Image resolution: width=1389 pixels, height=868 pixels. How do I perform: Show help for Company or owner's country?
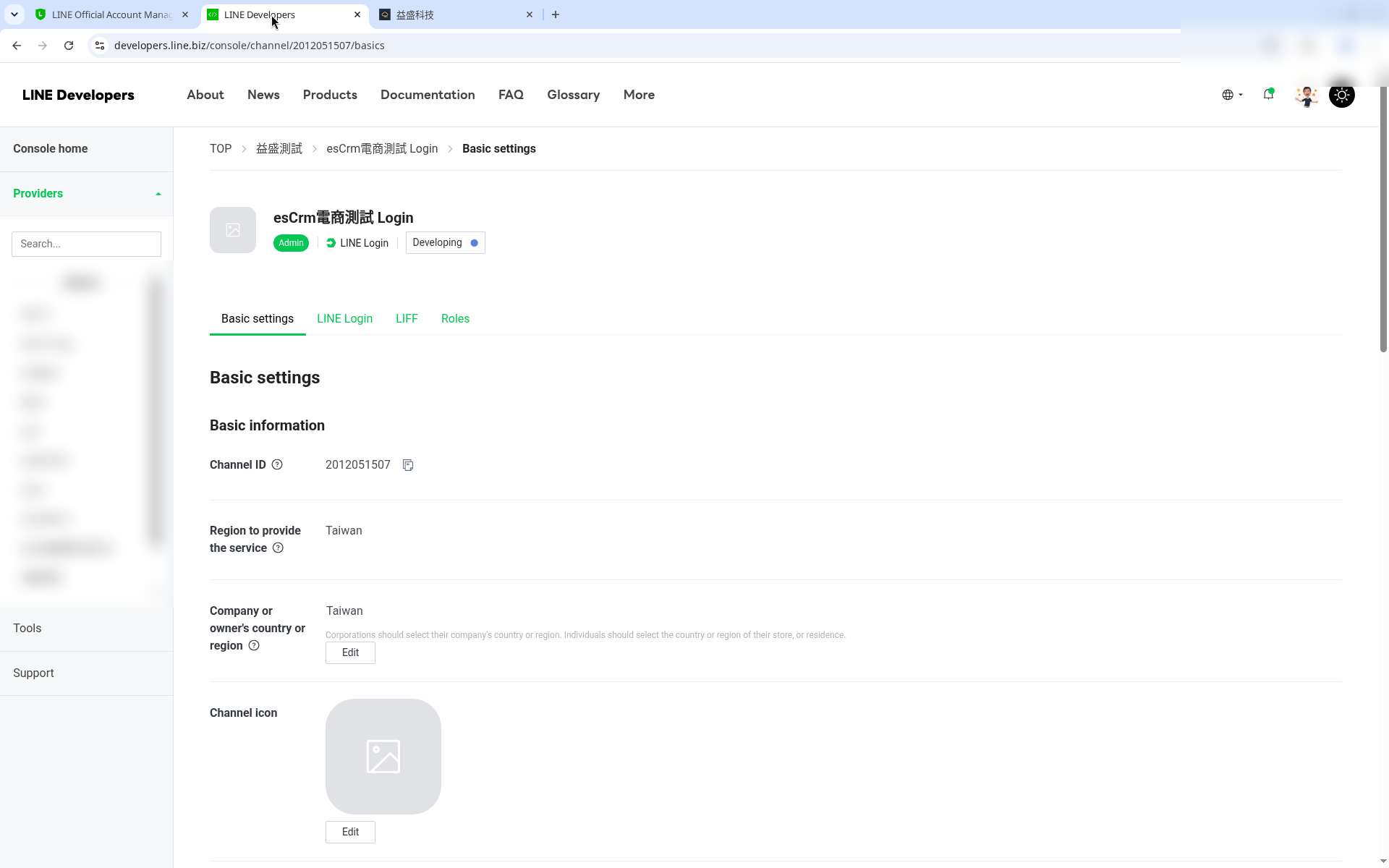tap(254, 646)
